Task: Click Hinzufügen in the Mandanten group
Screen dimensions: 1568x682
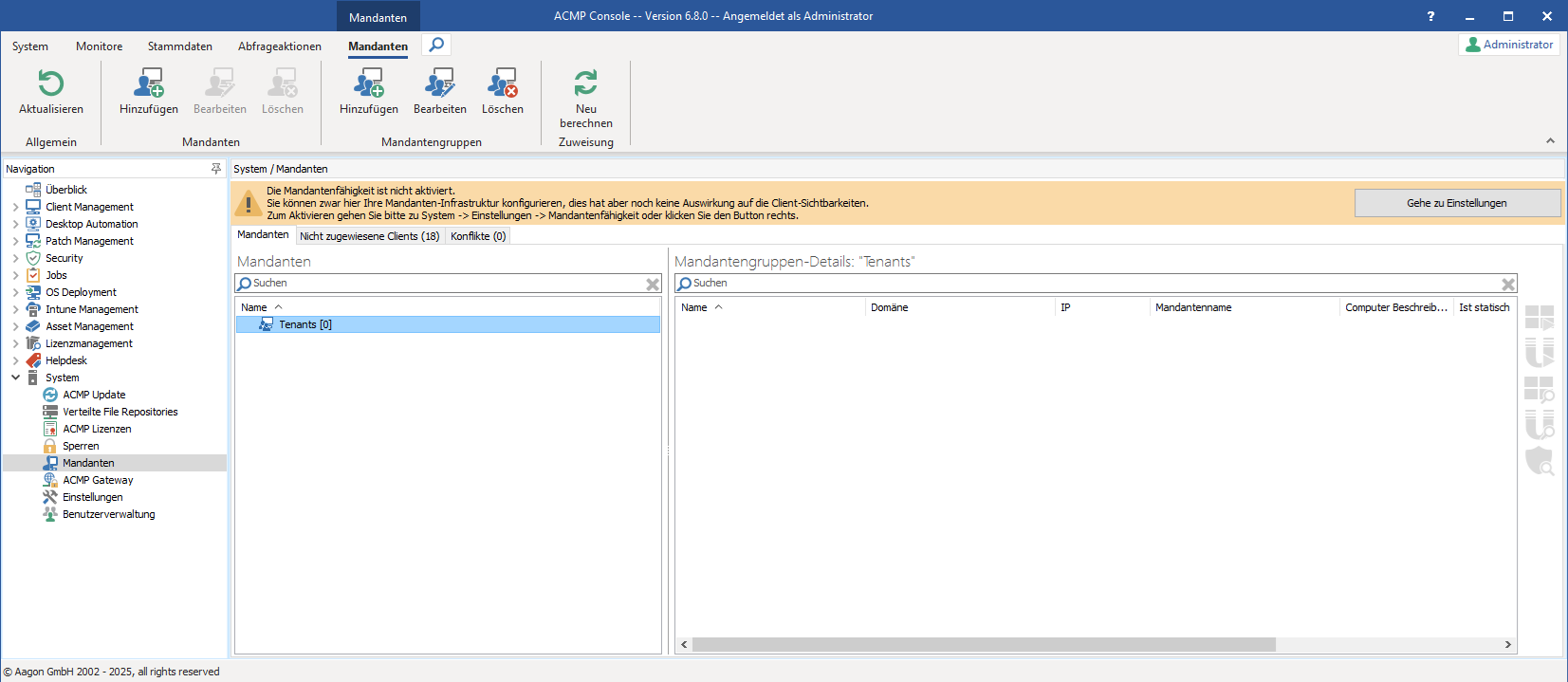Action: pos(149,84)
